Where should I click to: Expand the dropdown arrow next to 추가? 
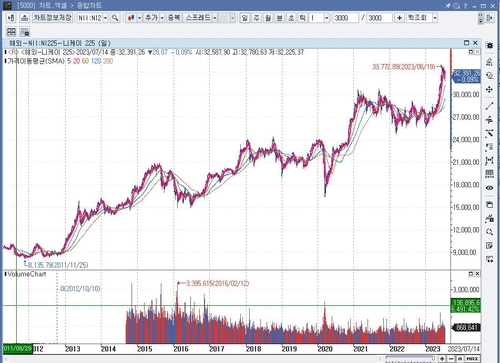(162, 18)
